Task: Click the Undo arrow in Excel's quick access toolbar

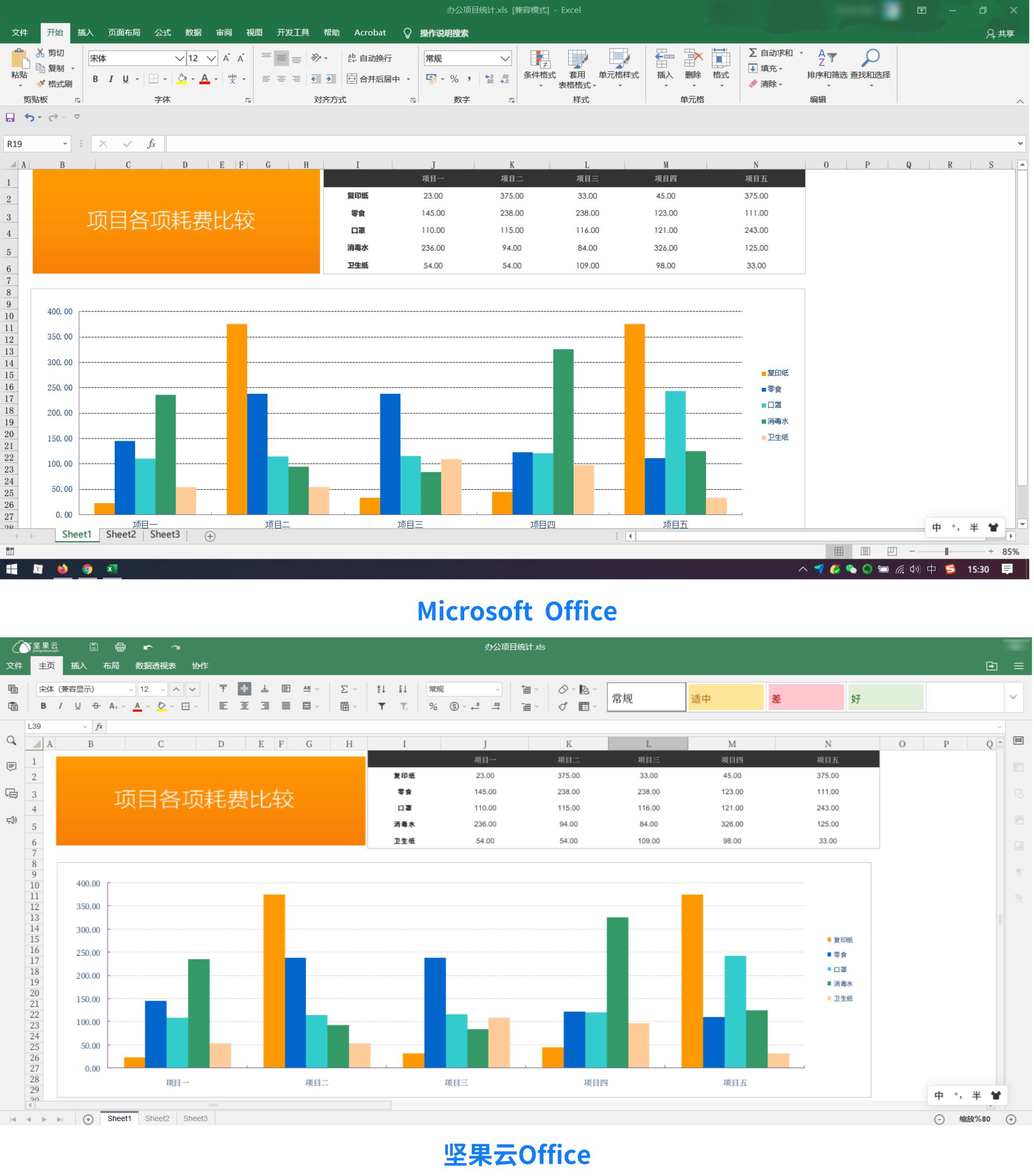Action: 29,117
